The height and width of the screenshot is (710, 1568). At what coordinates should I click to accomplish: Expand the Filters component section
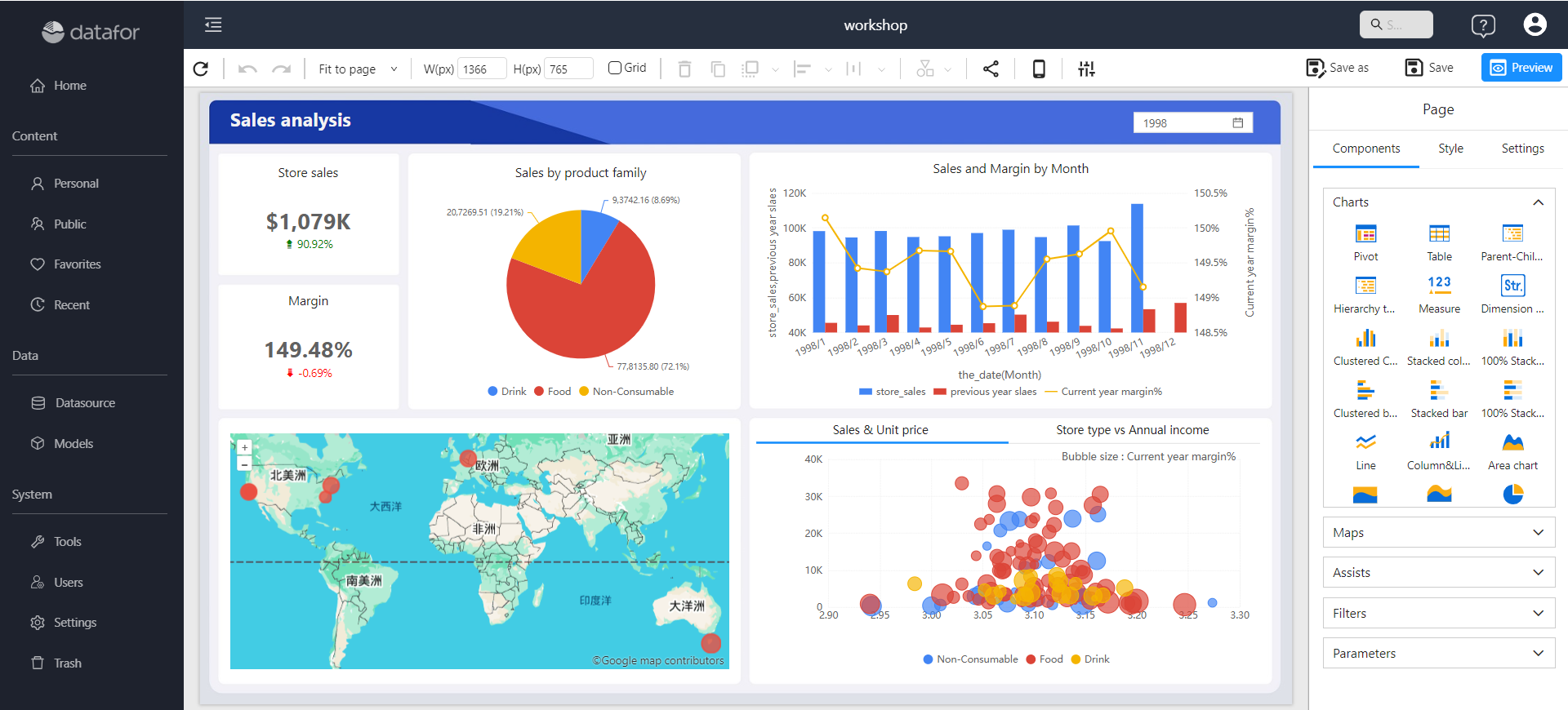click(x=1438, y=614)
